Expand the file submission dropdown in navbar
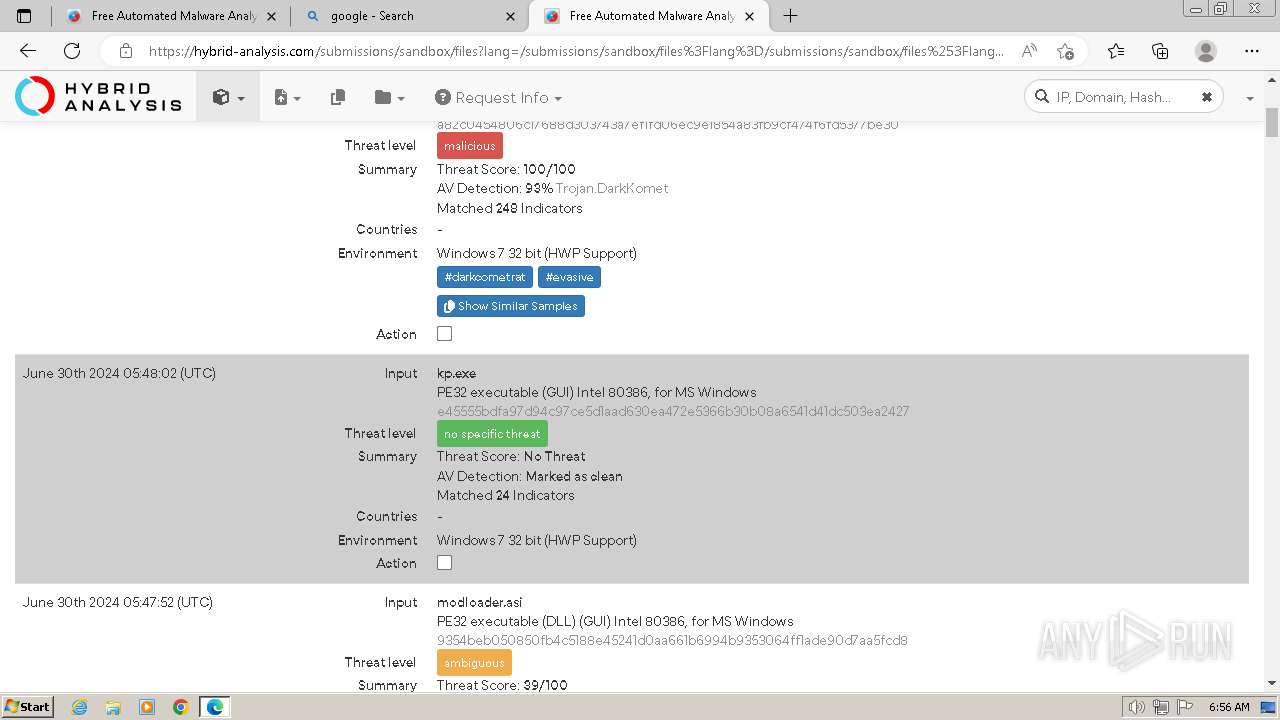Image resolution: width=1280 pixels, height=720 pixels. 287,97
